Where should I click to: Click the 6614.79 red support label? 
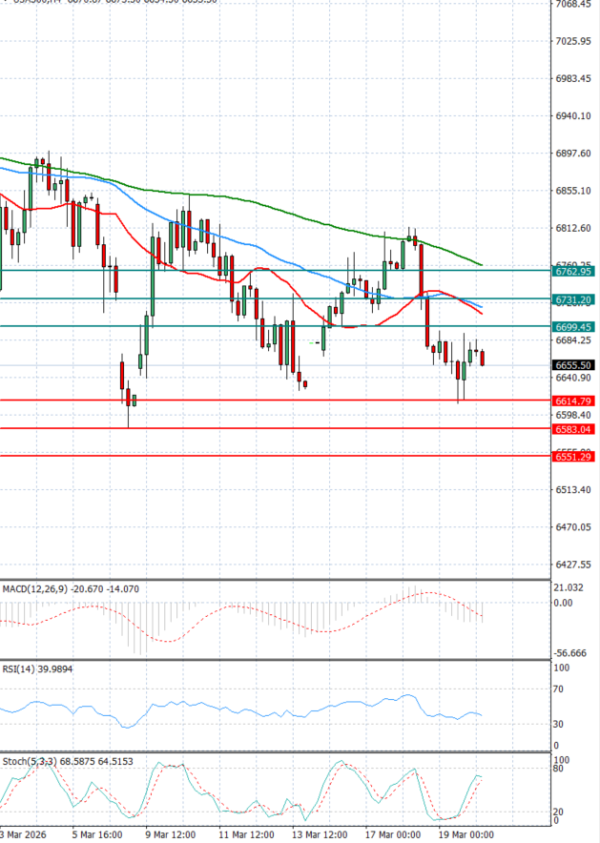click(573, 401)
